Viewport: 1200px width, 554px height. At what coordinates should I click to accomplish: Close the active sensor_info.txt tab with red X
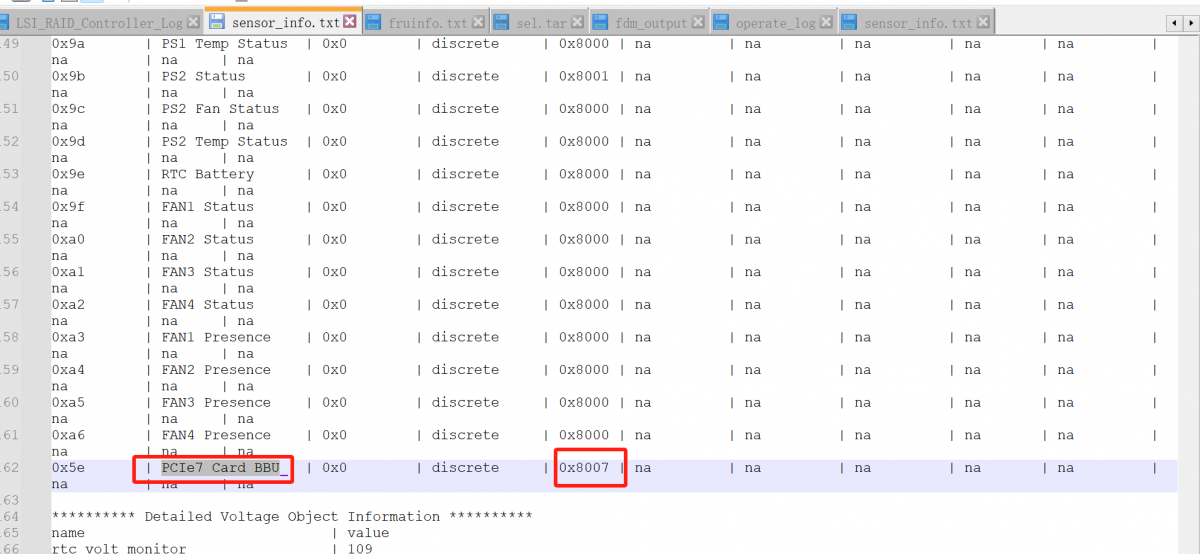click(x=349, y=21)
